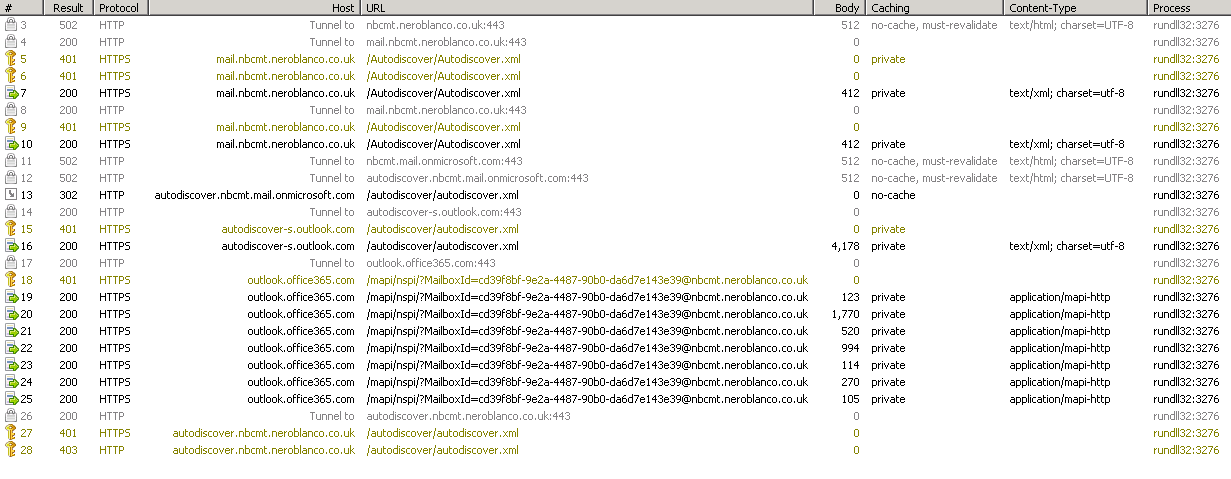Select the lock icon of session 14
This screenshot has width=1231, height=479.
(x=11, y=212)
